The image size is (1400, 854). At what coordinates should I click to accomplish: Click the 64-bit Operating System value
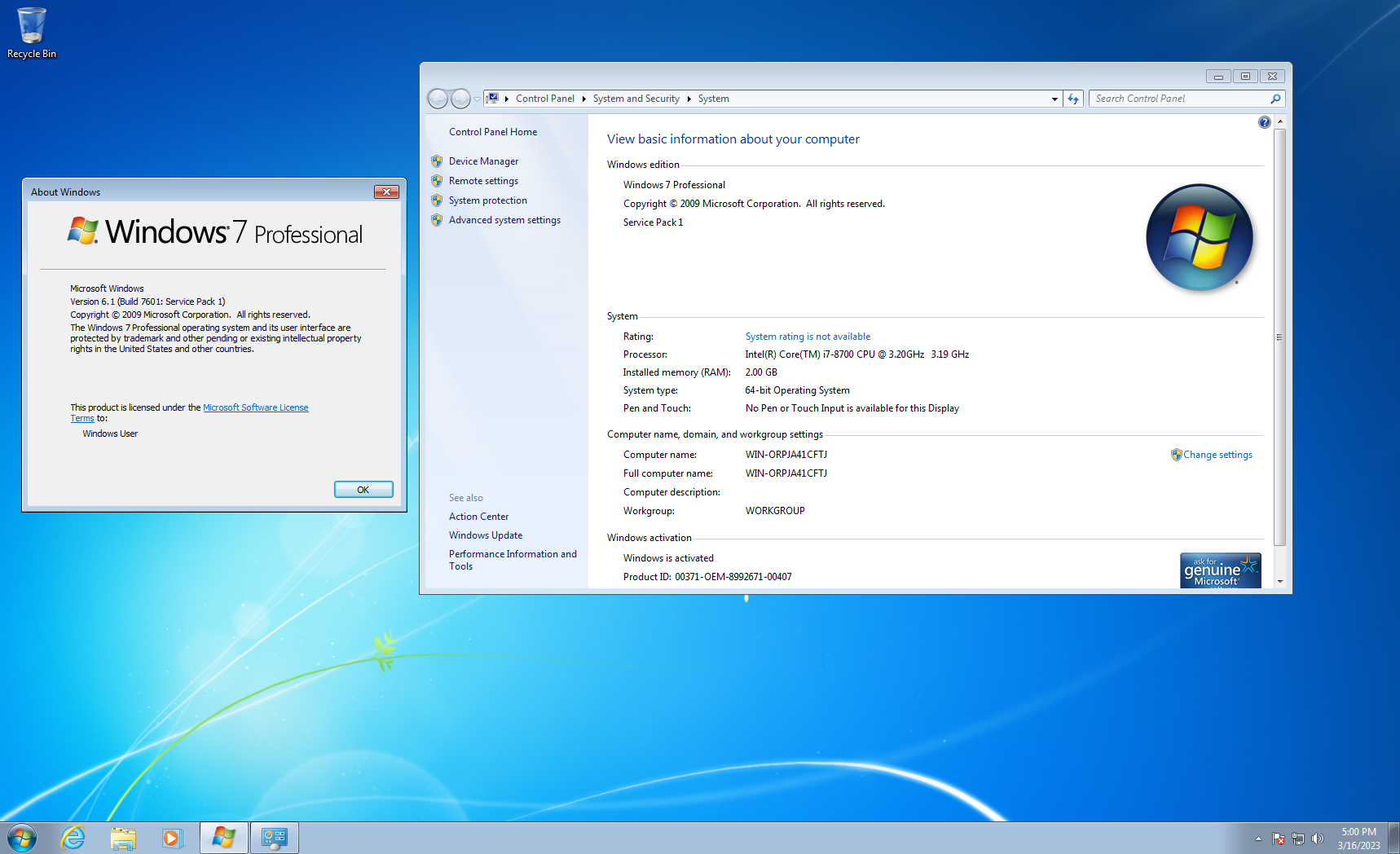(x=797, y=390)
